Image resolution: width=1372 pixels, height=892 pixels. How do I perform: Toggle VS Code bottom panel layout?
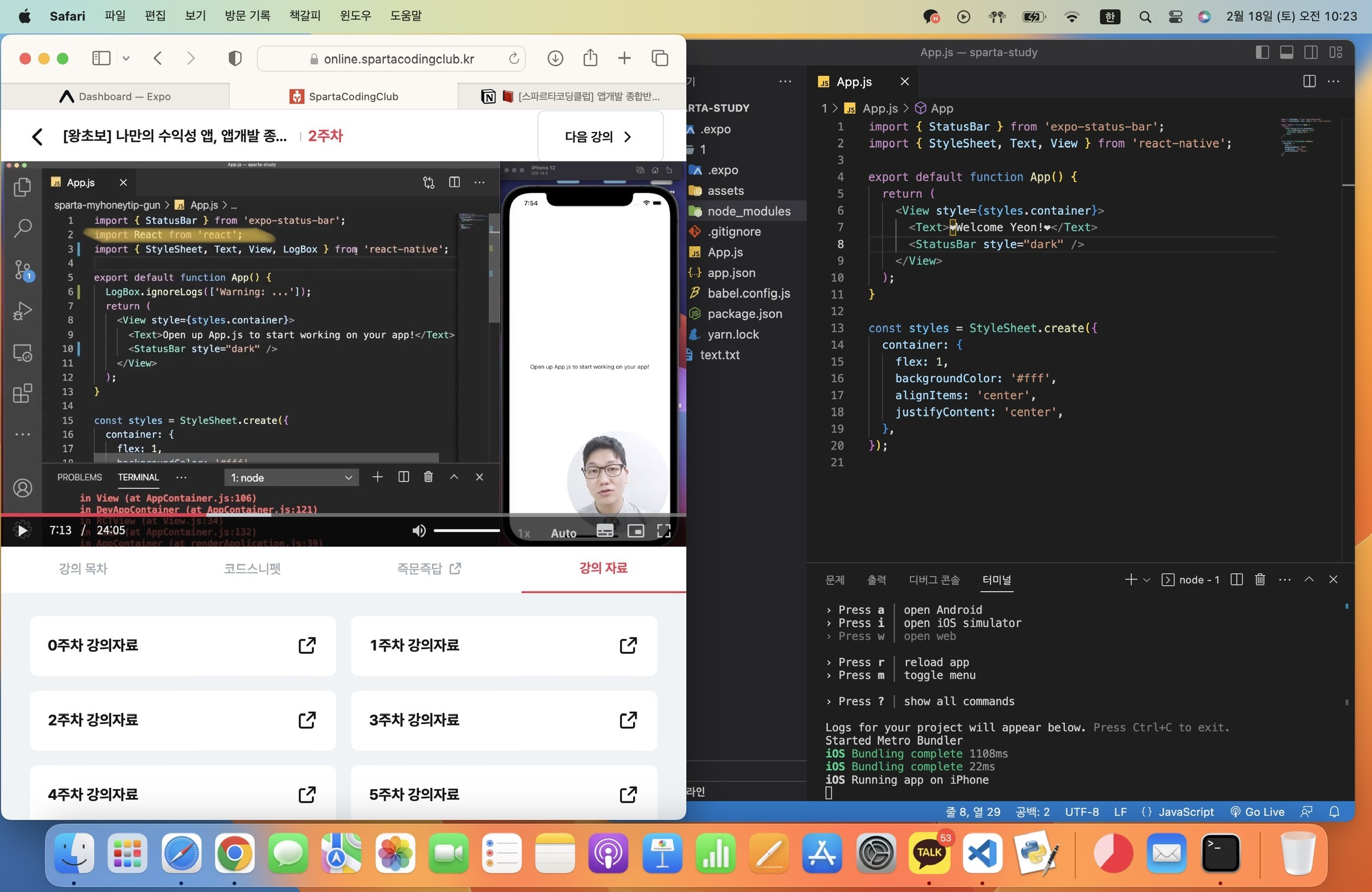click(1286, 52)
